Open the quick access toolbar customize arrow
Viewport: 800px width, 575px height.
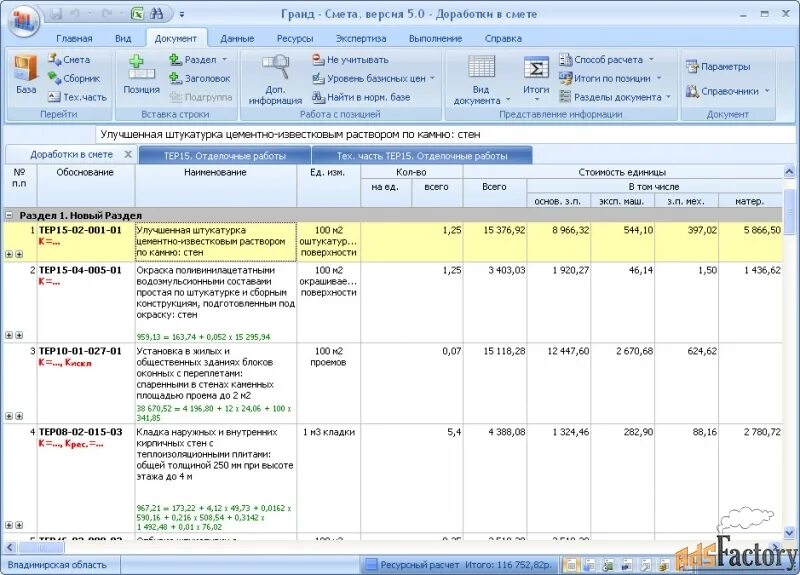click(182, 14)
